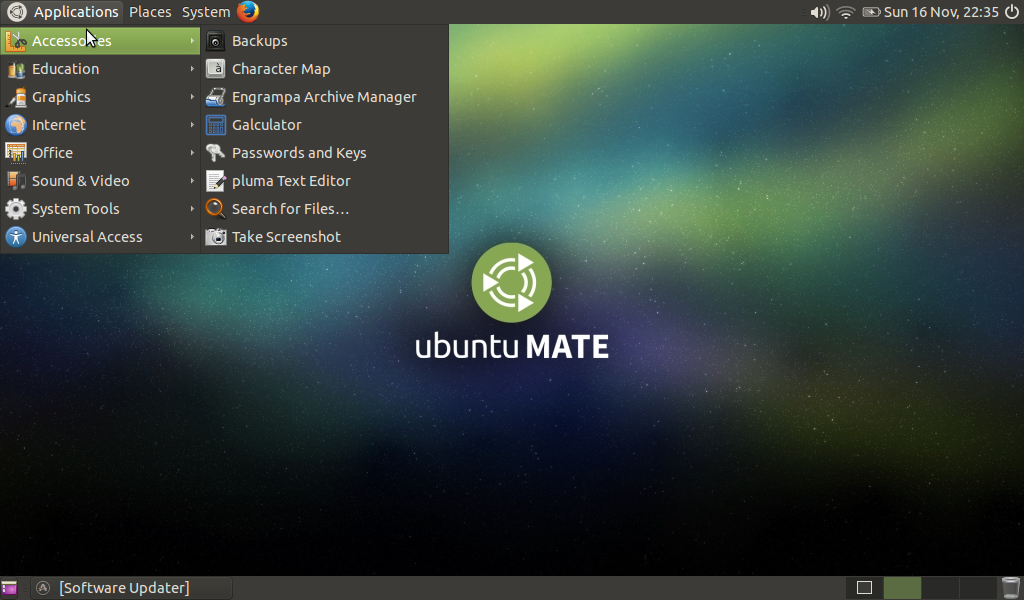
Task: Expand the Education submenu arrow
Action: 192,69
